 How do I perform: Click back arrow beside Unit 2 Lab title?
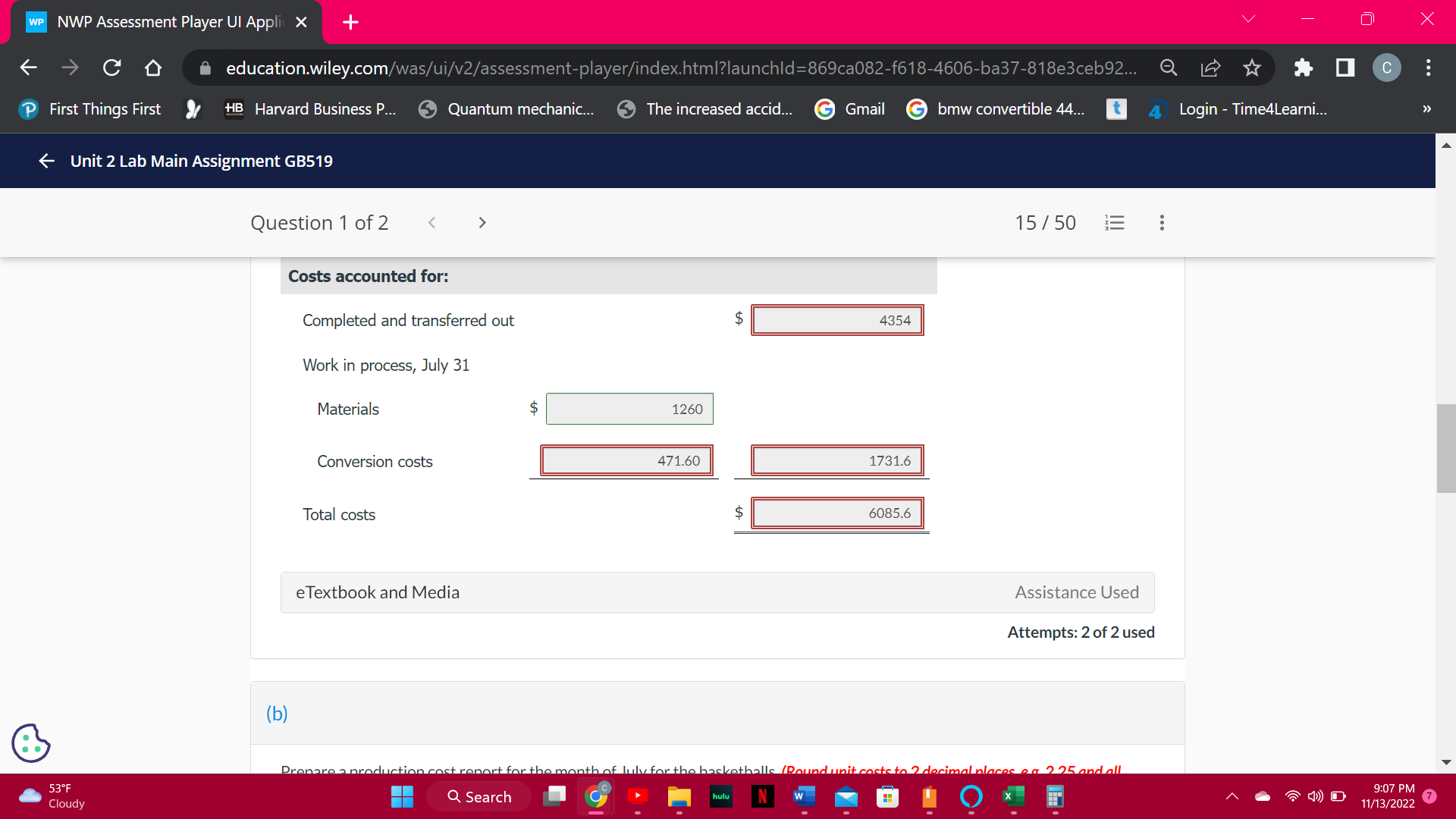pos(47,161)
